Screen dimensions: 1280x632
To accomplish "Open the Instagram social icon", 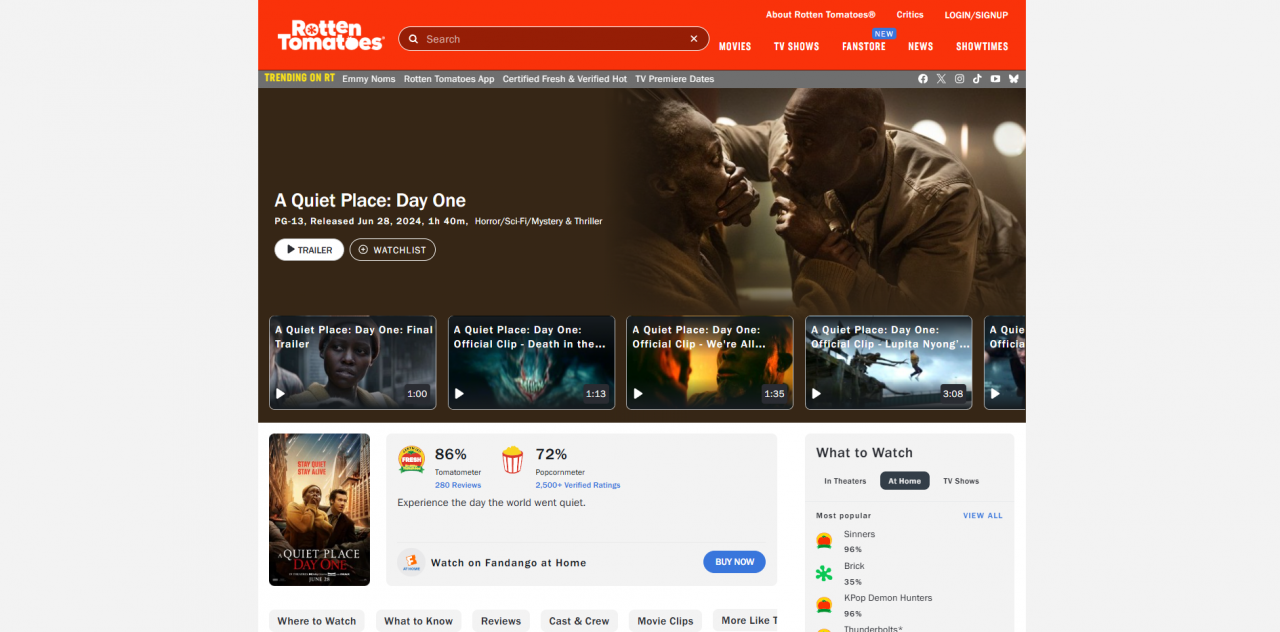I will [x=959, y=79].
